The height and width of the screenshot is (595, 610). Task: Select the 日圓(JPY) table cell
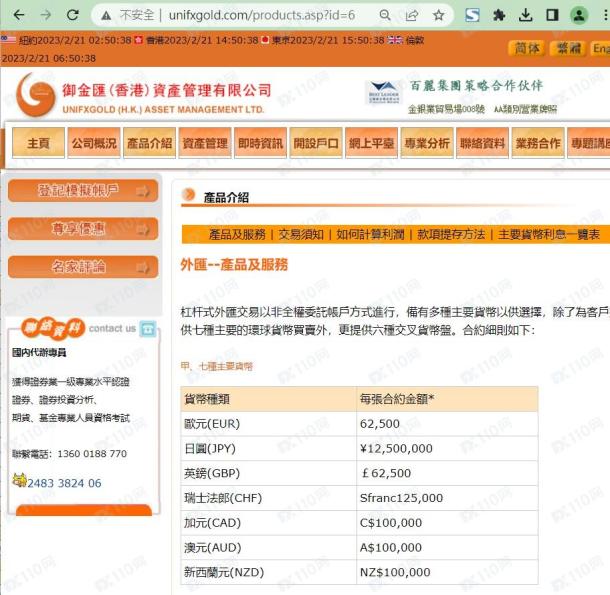click(268, 449)
